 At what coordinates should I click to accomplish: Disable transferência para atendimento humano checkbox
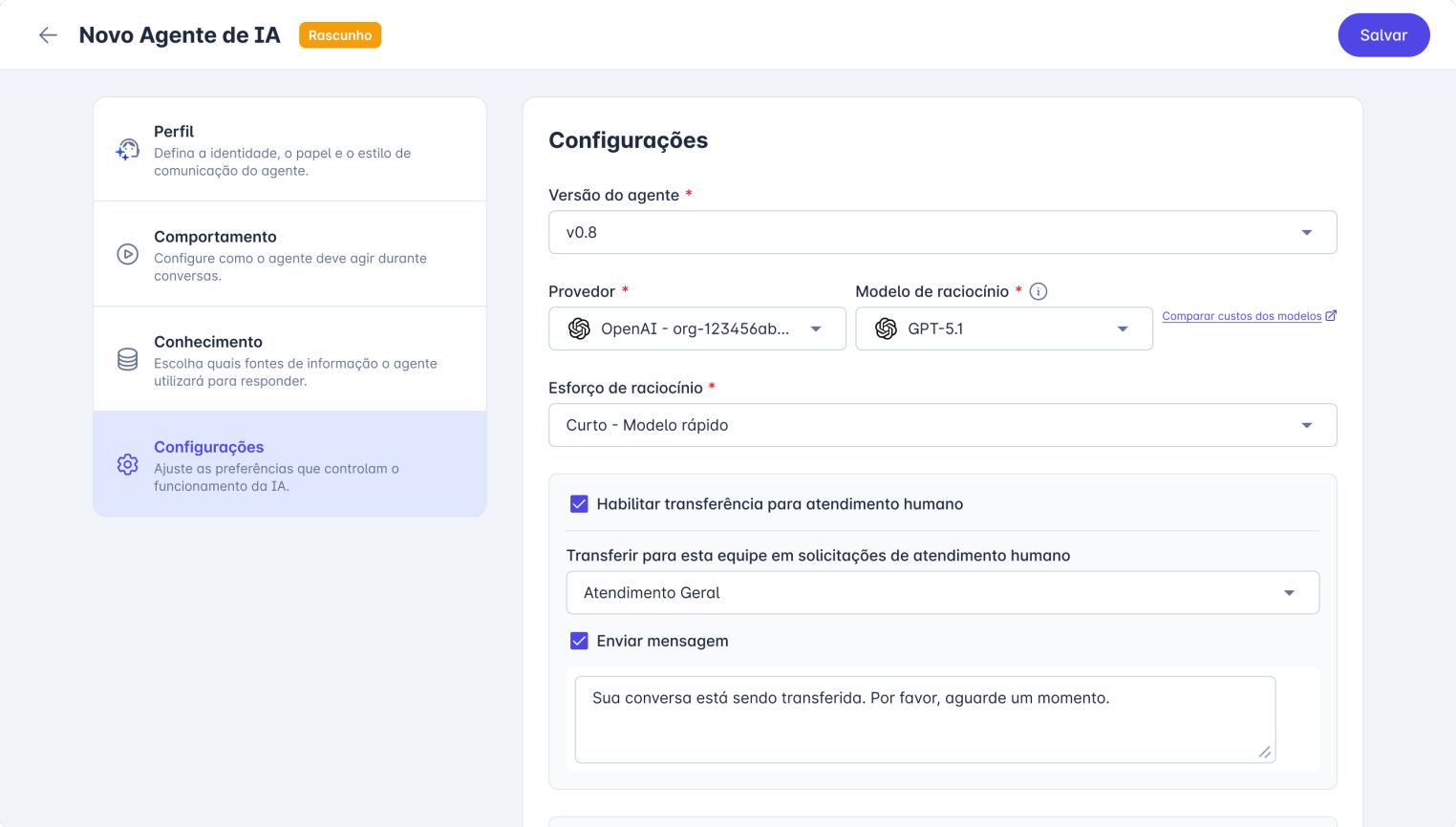579,504
